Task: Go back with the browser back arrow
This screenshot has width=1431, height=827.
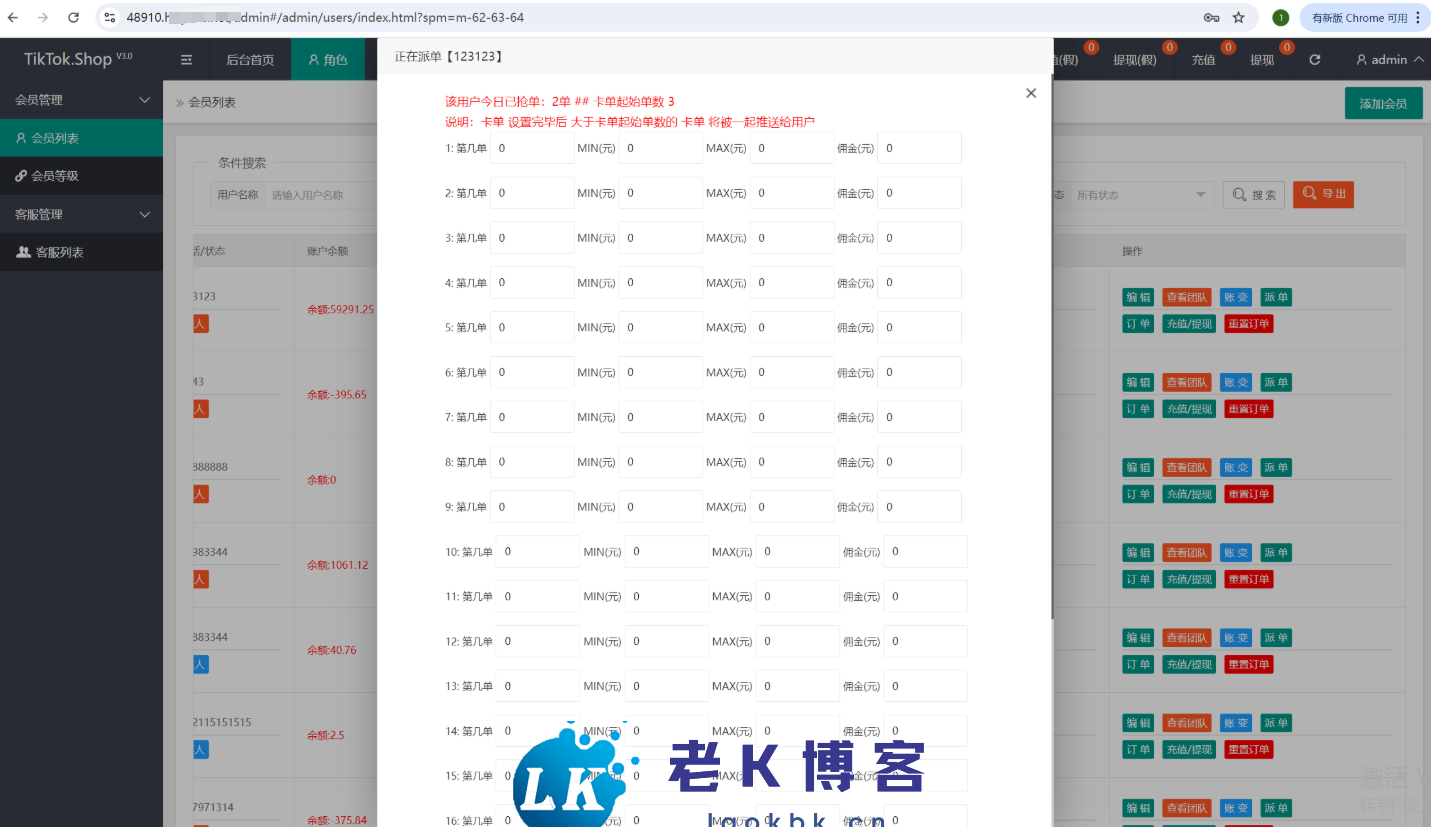Action: click(x=13, y=18)
